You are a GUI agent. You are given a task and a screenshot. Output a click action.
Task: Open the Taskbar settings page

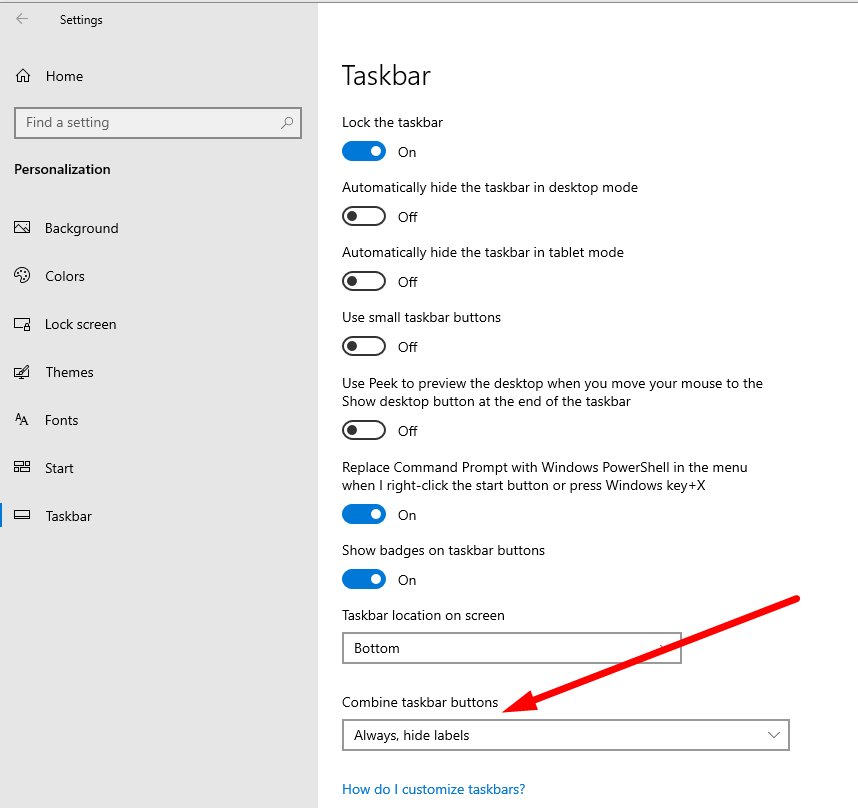coord(68,516)
